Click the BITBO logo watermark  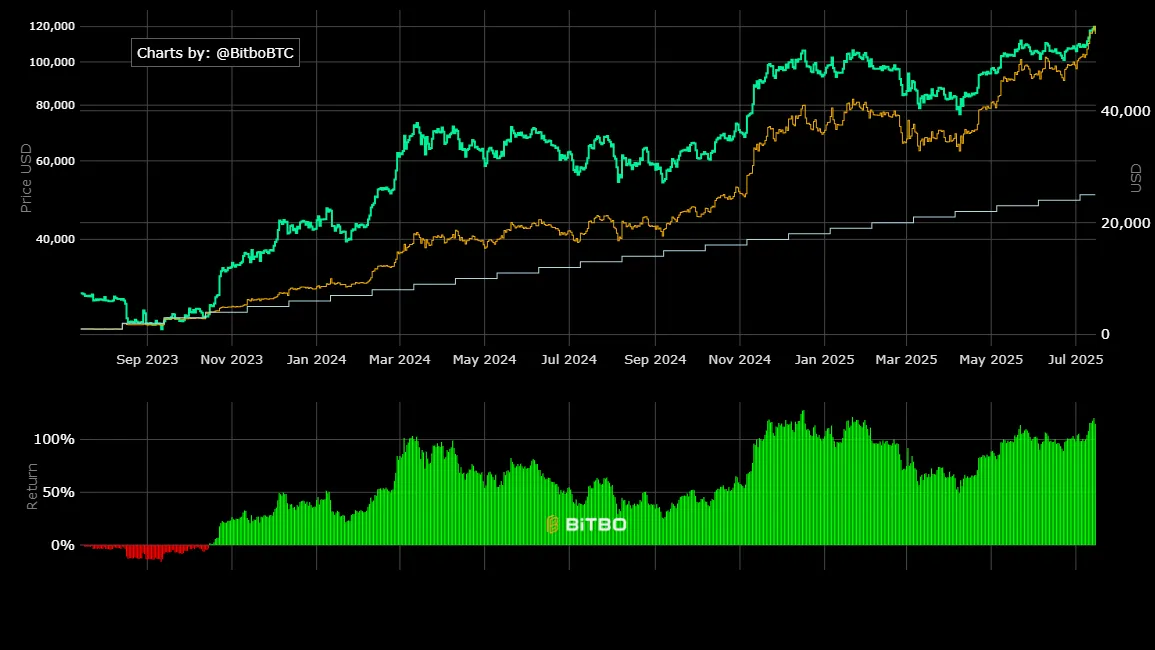(x=587, y=525)
